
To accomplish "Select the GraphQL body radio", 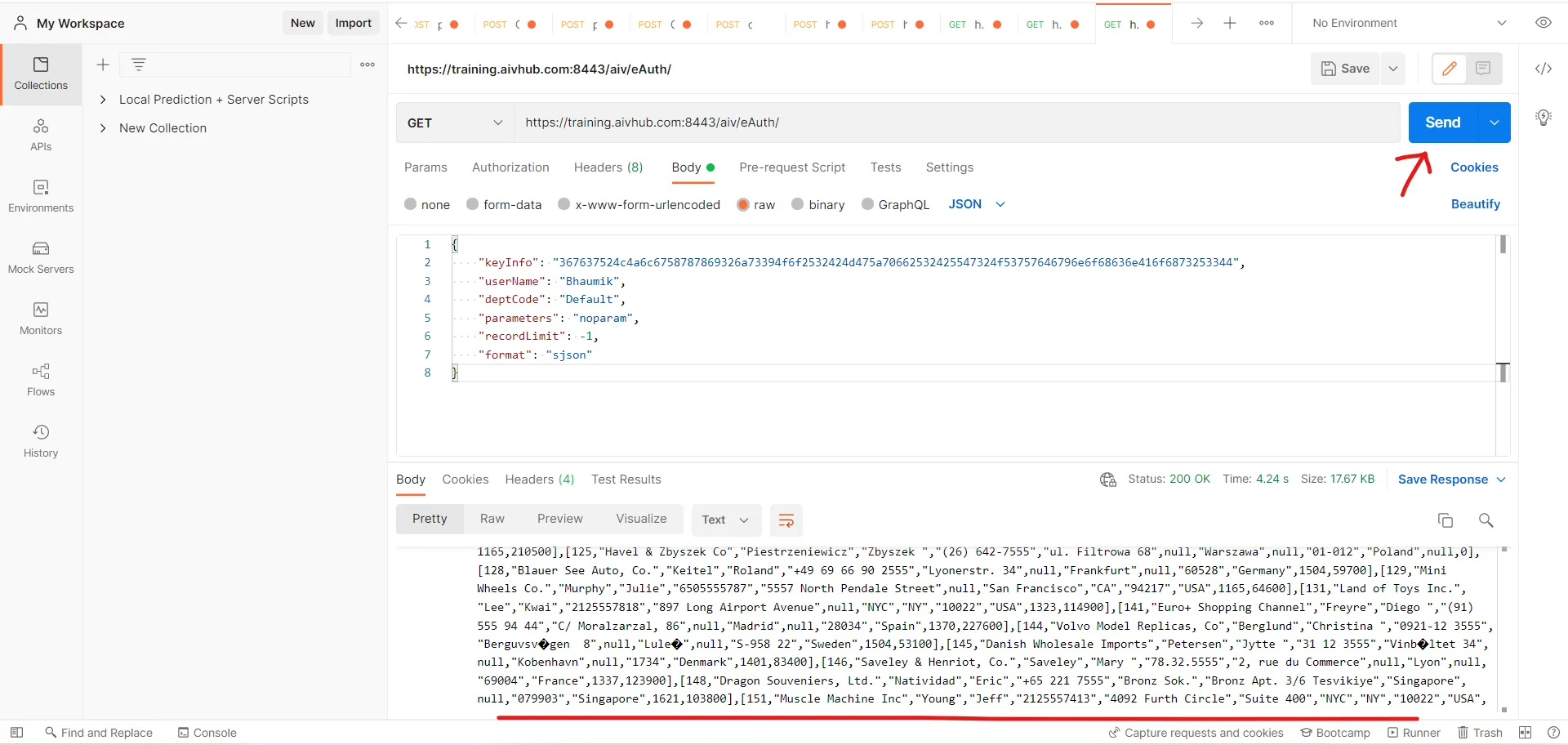I will [x=867, y=204].
